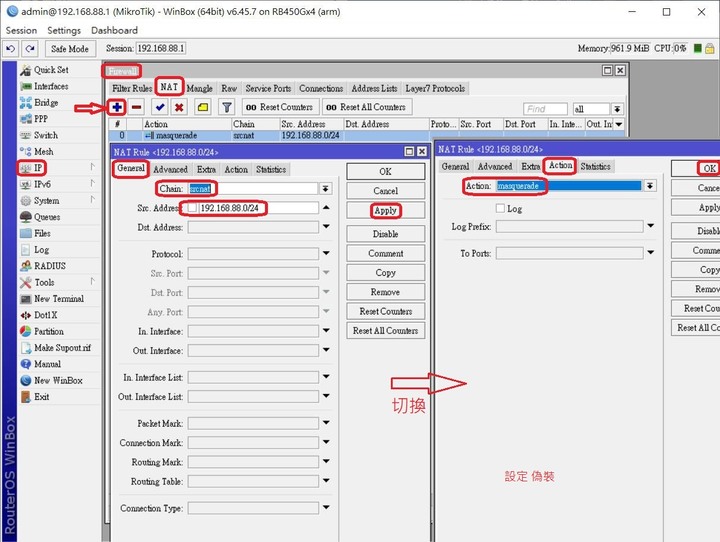Open New Terminal in sidebar
The width and height of the screenshot is (720, 542).
[59, 299]
